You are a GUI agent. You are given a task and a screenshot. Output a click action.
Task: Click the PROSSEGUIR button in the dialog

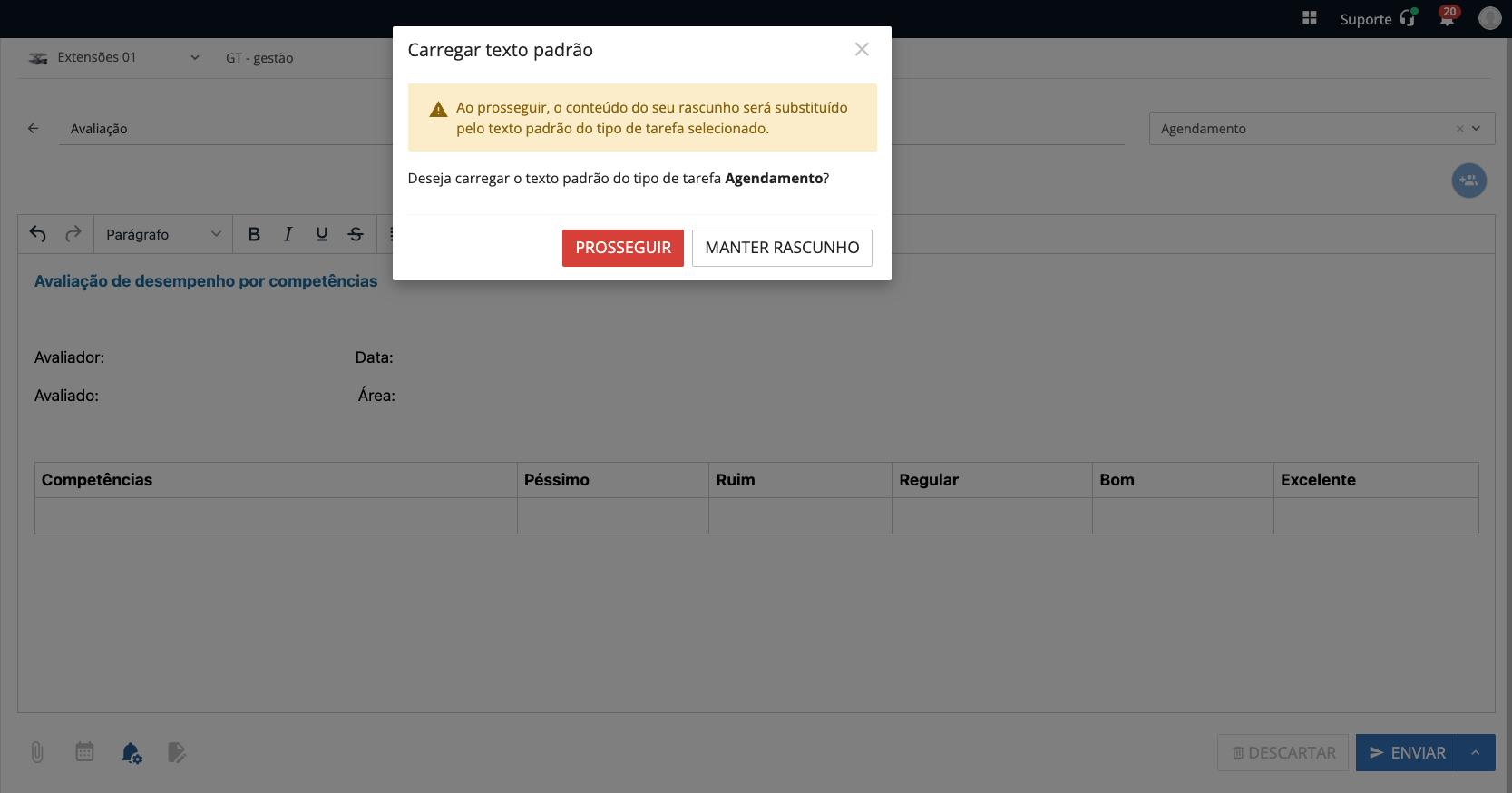coord(622,248)
